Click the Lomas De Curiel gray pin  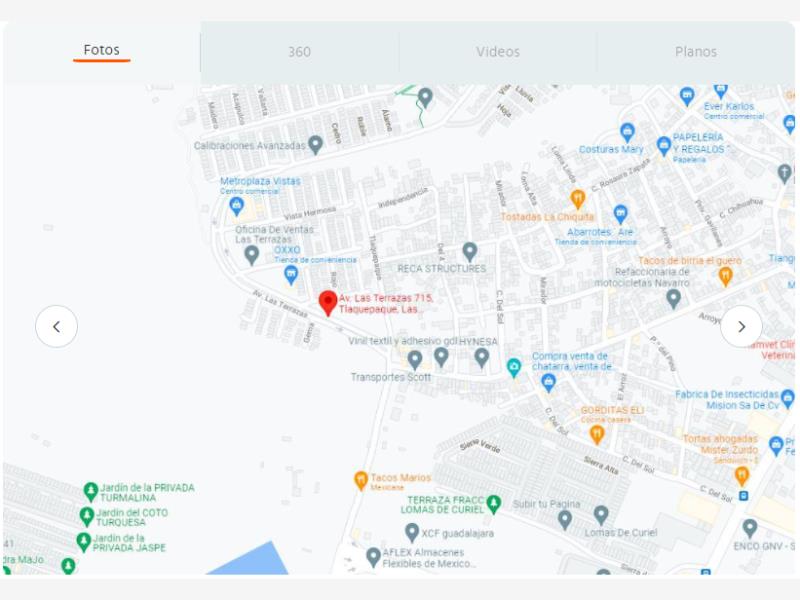601,516
